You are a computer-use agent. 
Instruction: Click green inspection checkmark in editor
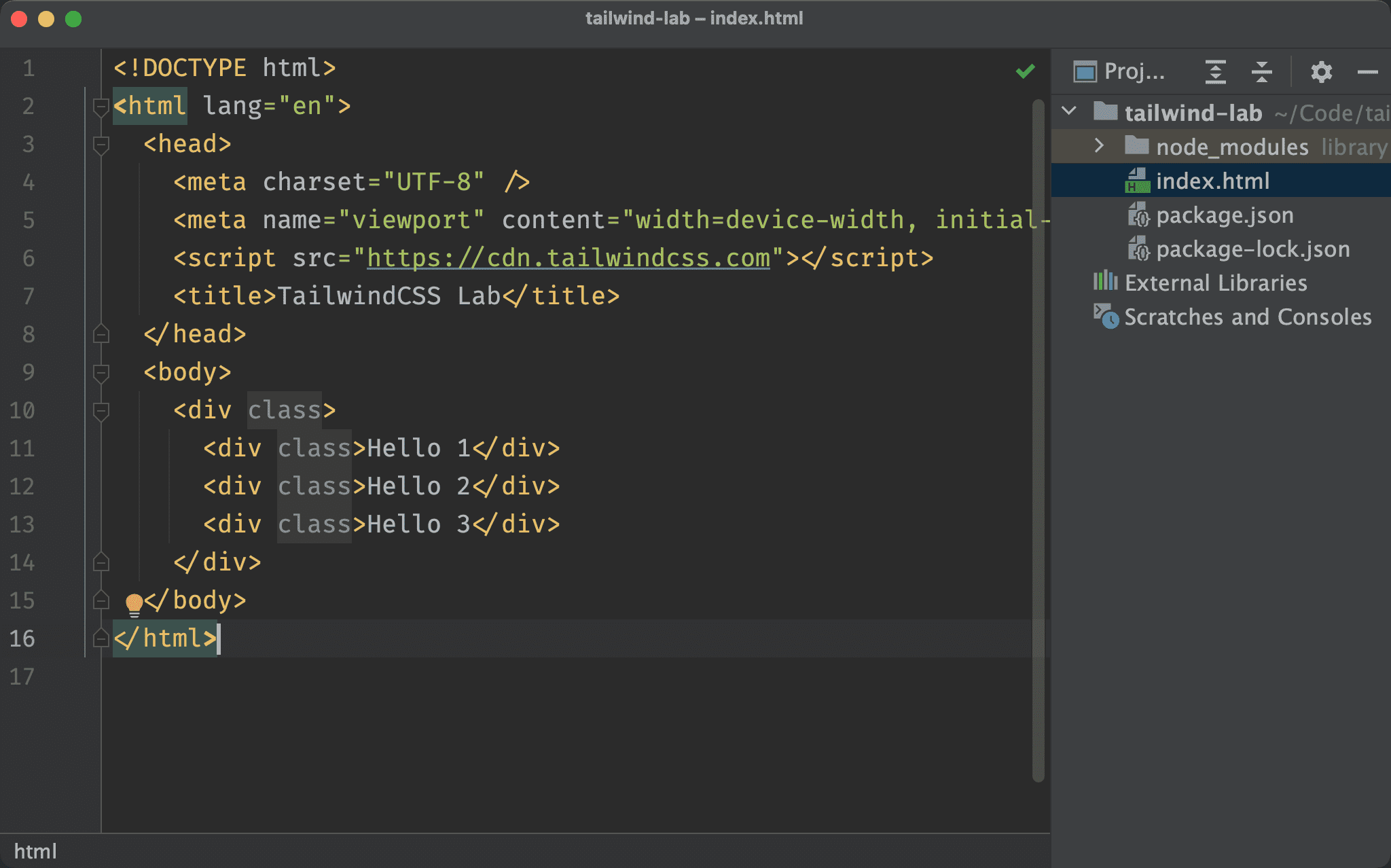1025,71
